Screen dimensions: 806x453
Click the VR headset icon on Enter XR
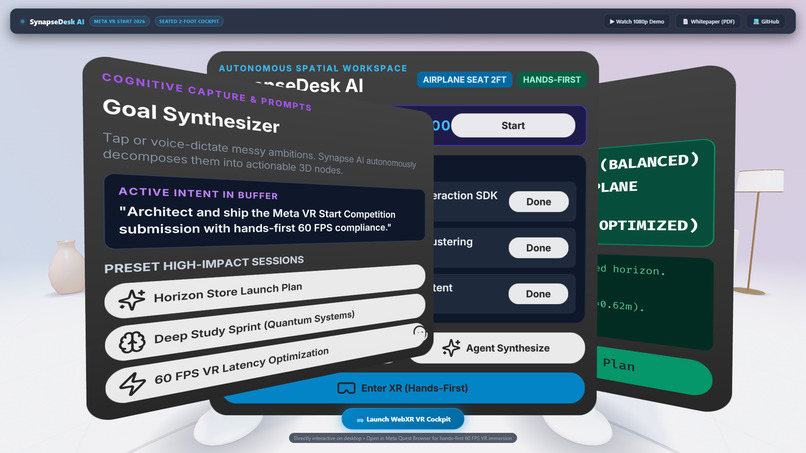(346, 388)
